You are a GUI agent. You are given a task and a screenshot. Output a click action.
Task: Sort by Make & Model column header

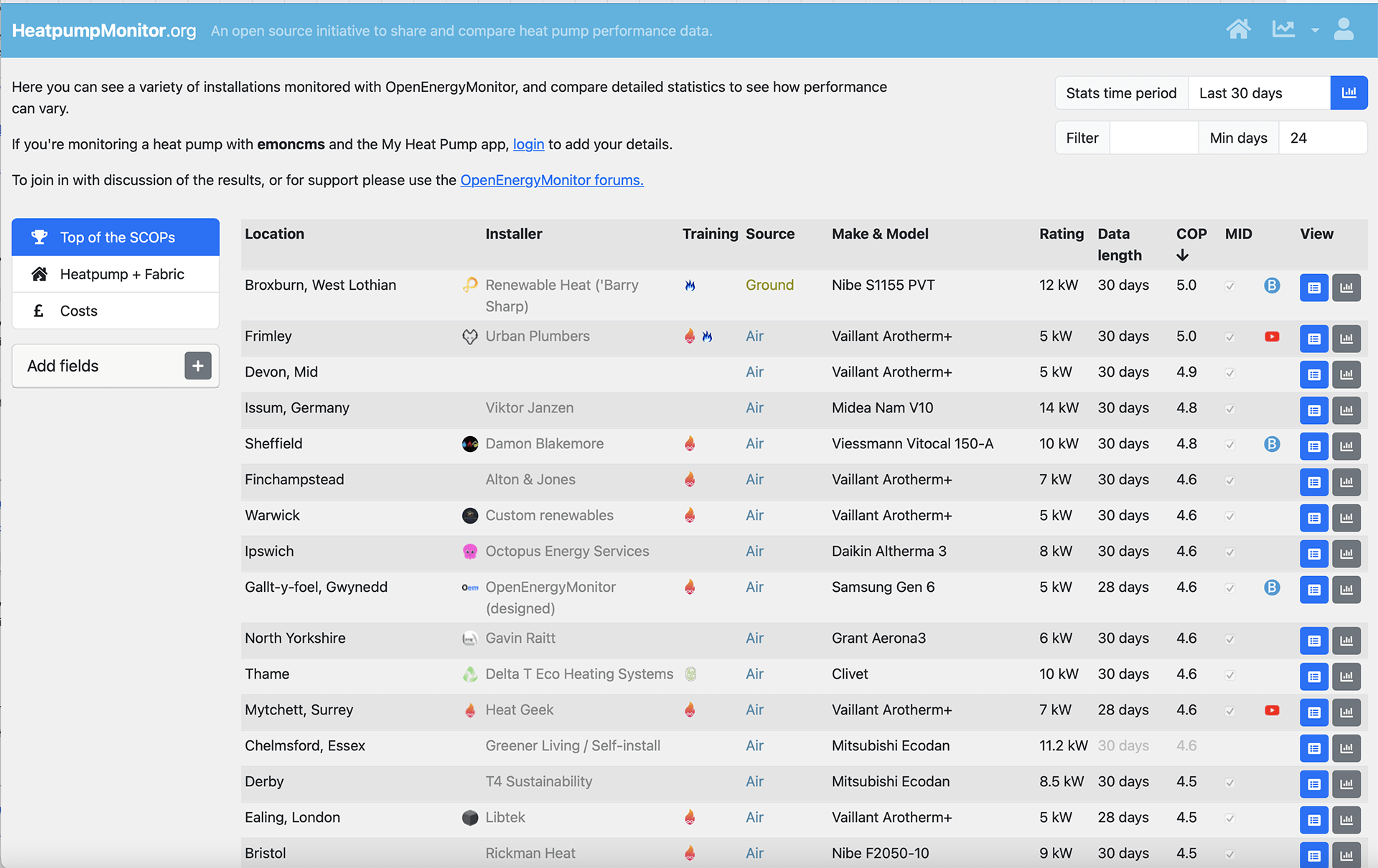pos(880,234)
